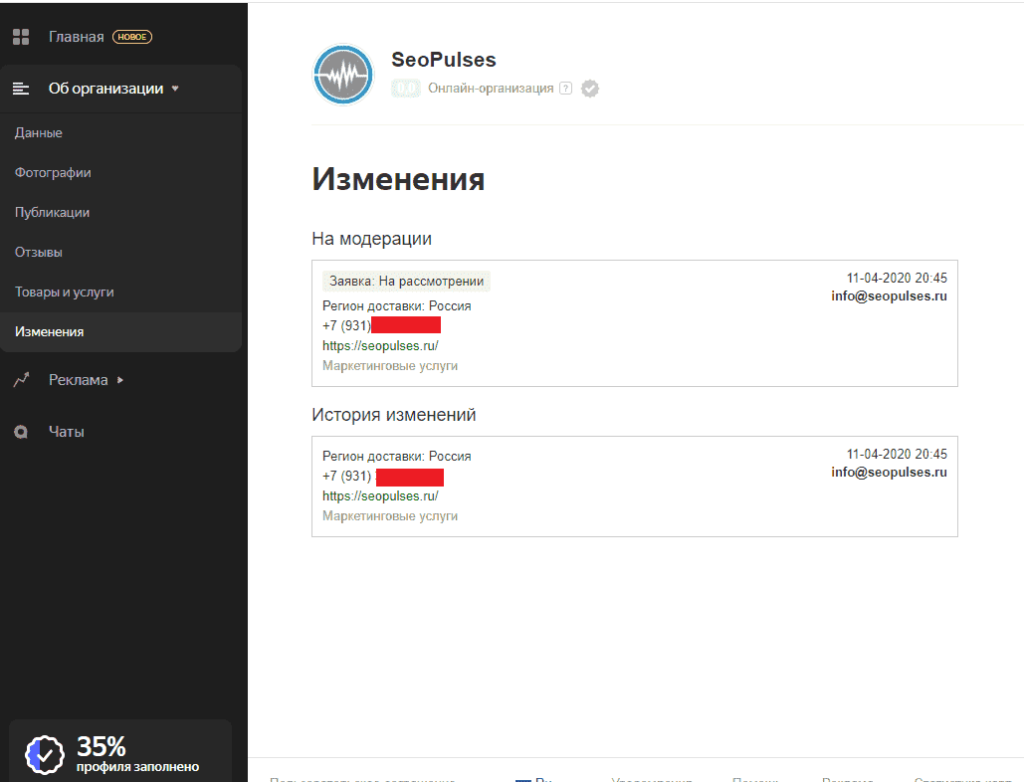Click the Онлайн-организация label
The height and width of the screenshot is (782, 1024).
click(x=490, y=88)
